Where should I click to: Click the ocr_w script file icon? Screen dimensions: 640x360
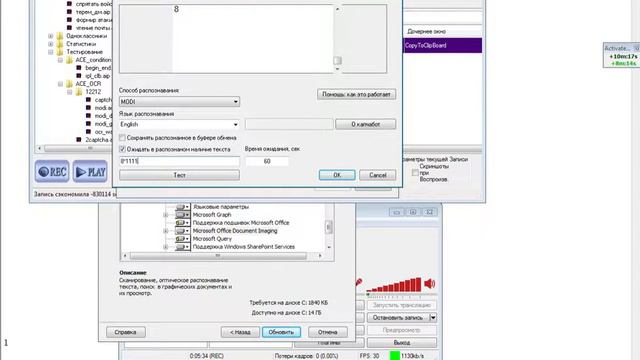tap(89, 132)
